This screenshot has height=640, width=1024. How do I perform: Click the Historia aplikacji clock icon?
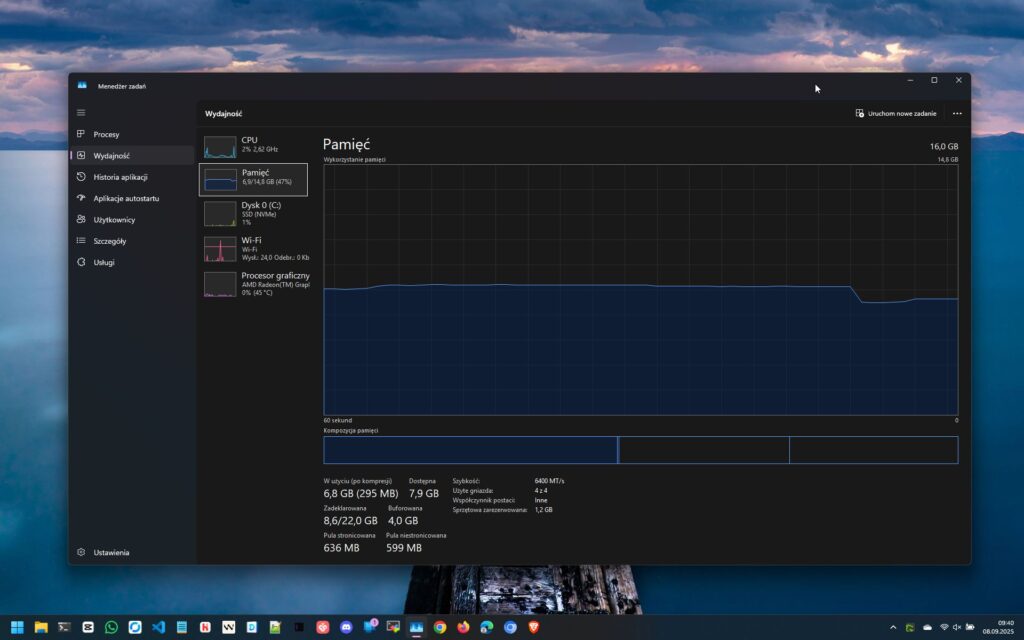[82, 177]
